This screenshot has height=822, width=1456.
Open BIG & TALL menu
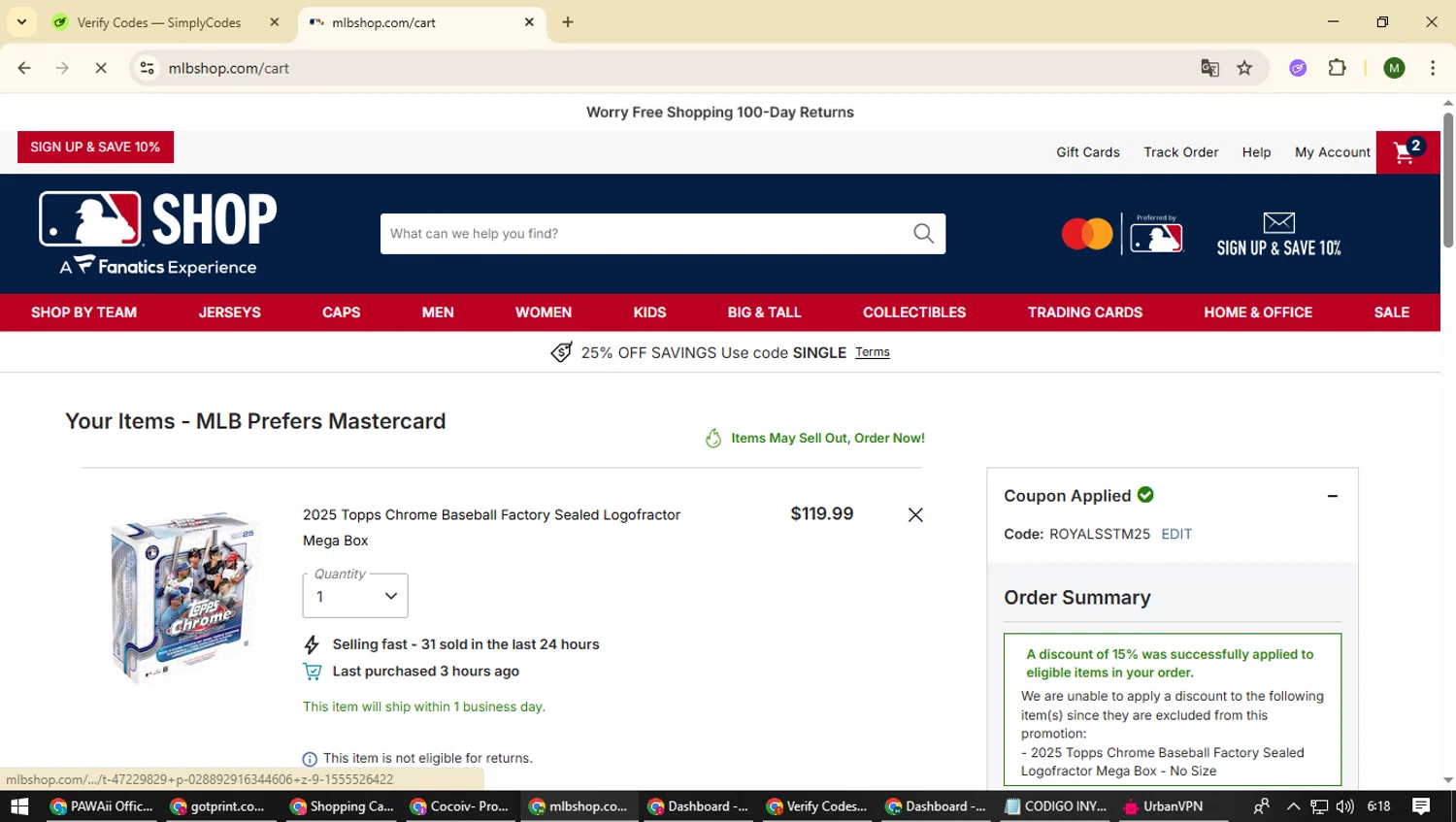coord(765,312)
